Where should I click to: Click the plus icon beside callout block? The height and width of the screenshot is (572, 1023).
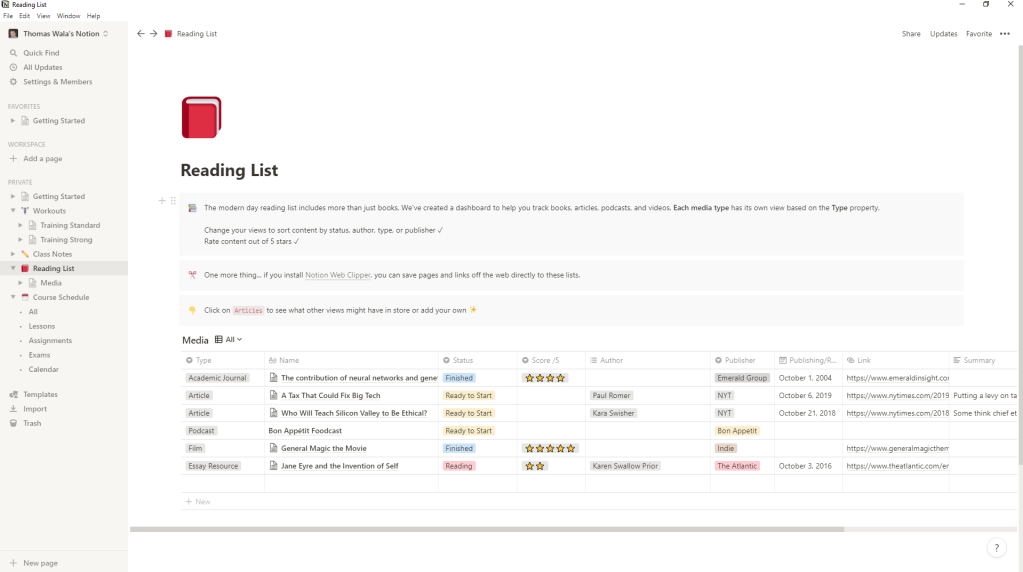click(161, 201)
